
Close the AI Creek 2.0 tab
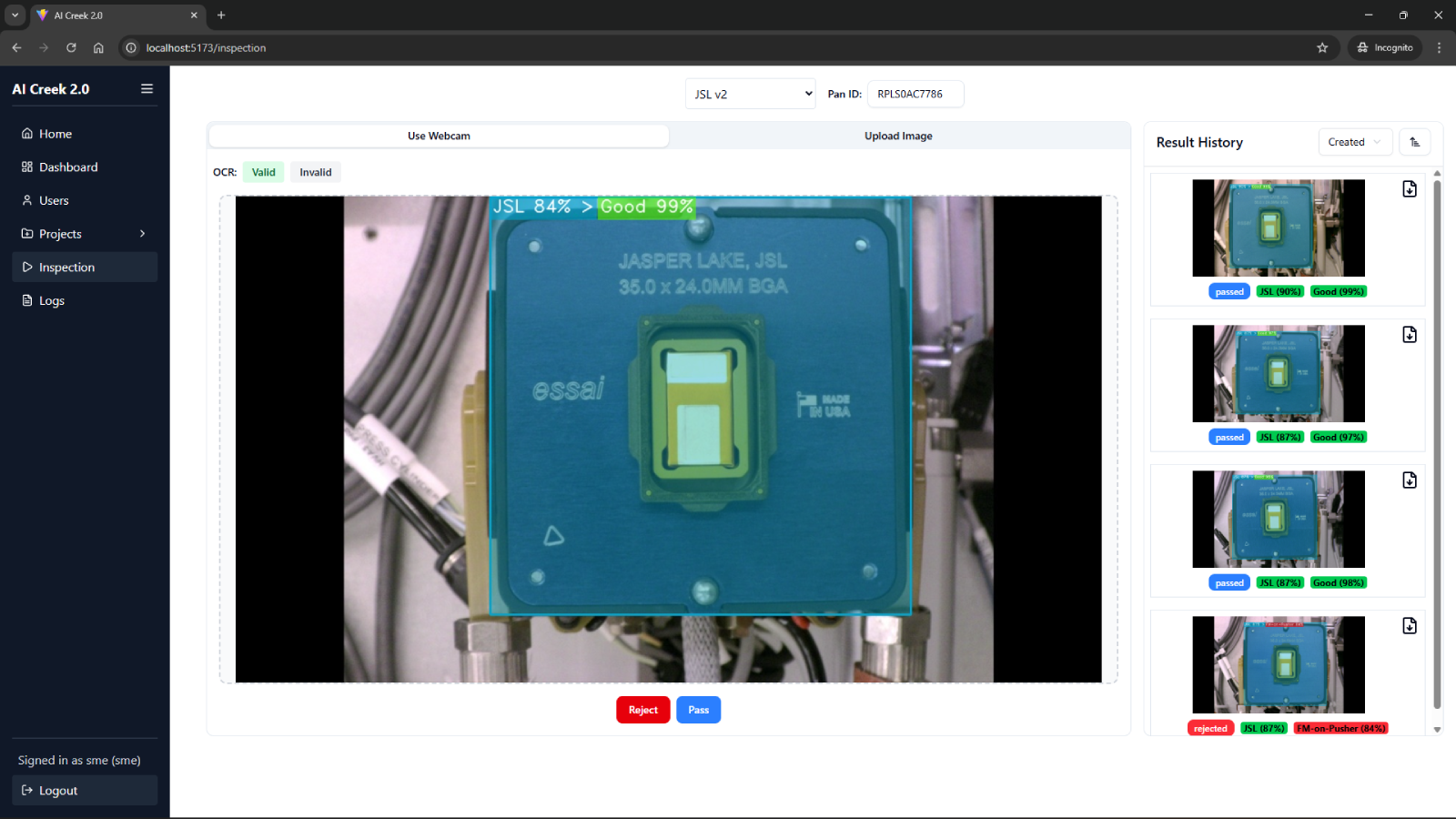[194, 15]
